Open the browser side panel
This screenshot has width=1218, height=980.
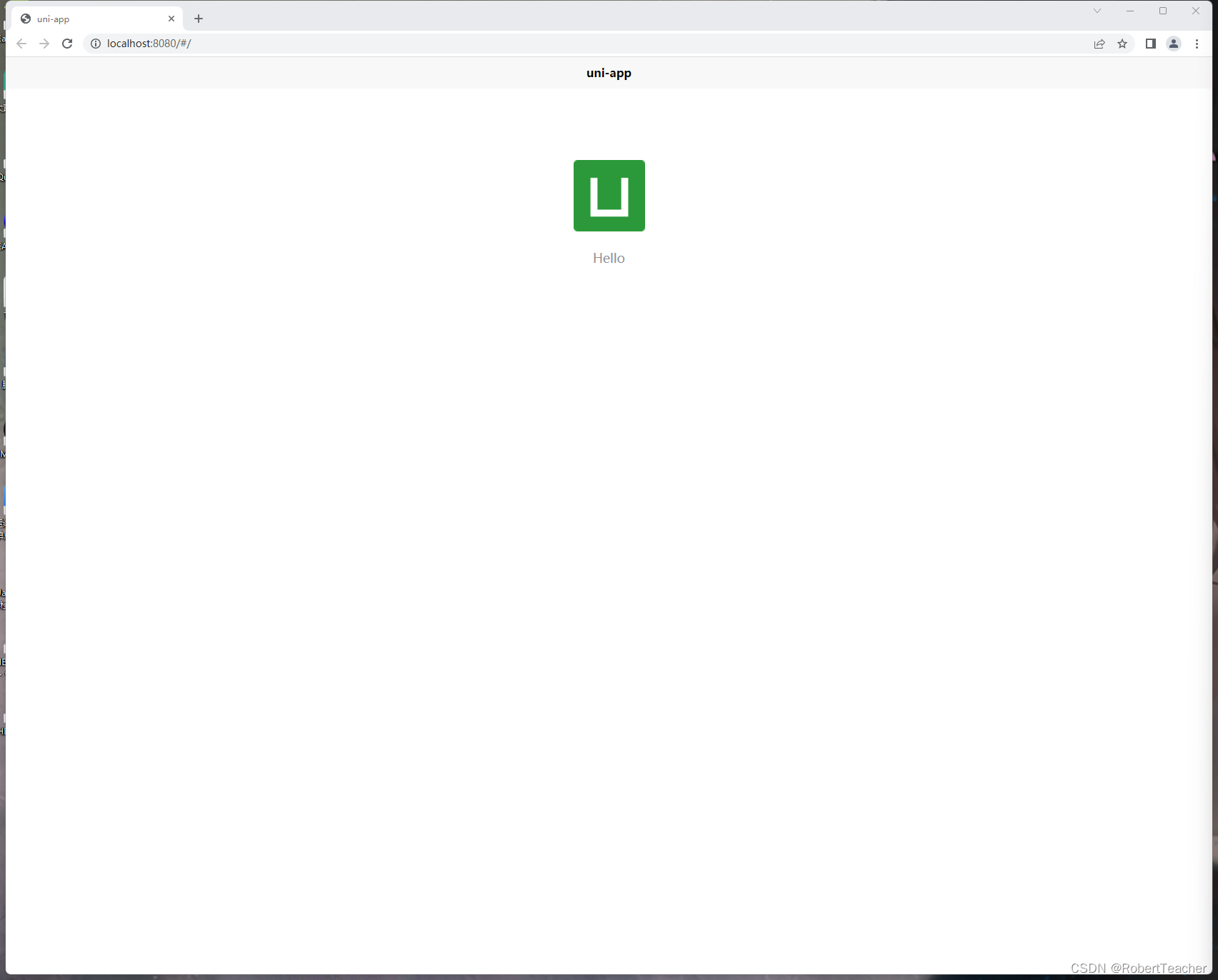(1150, 44)
